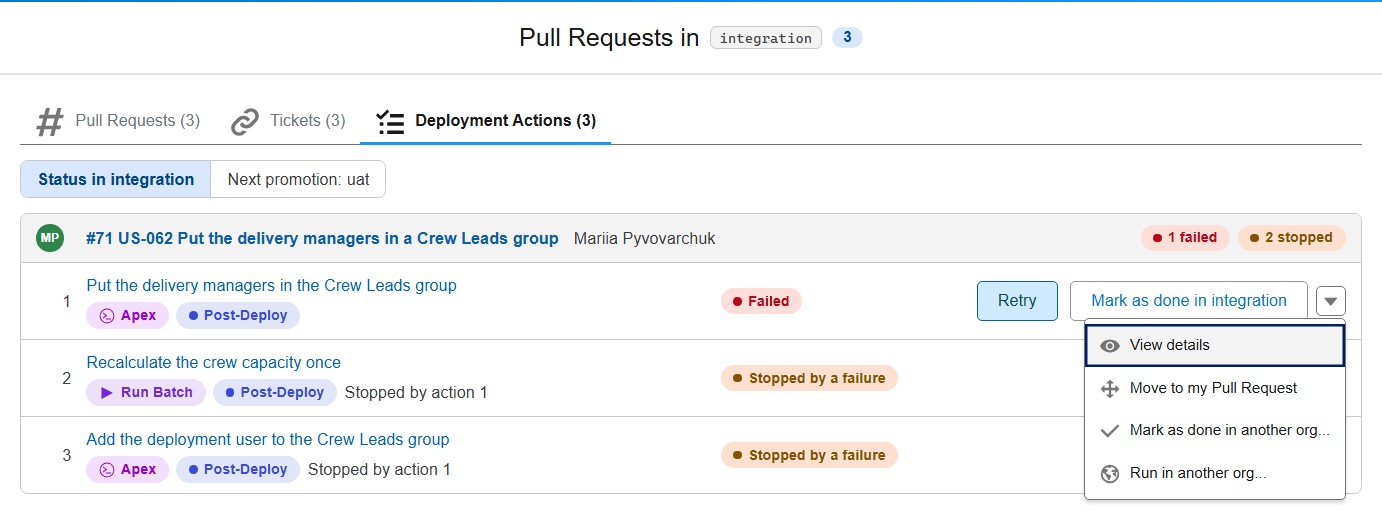Click Post-Deploy tag in action 1
The width and height of the screenshot is (1382, 518).
point(238,315)
